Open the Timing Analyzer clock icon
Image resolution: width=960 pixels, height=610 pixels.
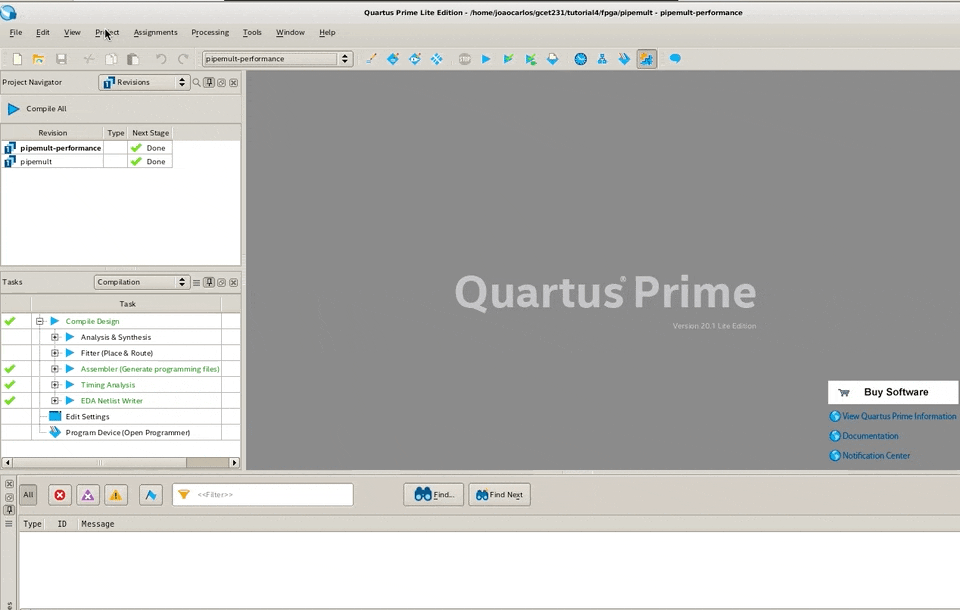pyautogui.click(x=580, y=59)
